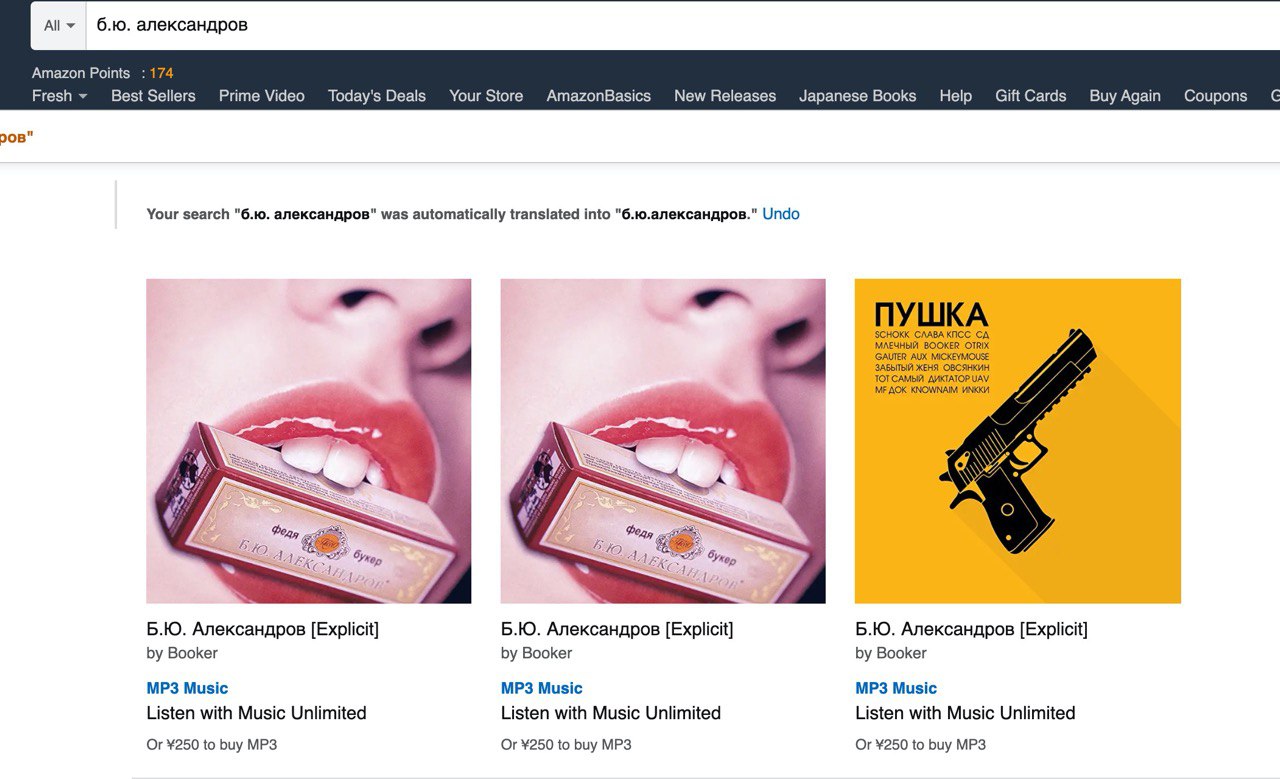1280x779 pixels.
Task: Click MP3 Music link under first result
Action: 187,688
